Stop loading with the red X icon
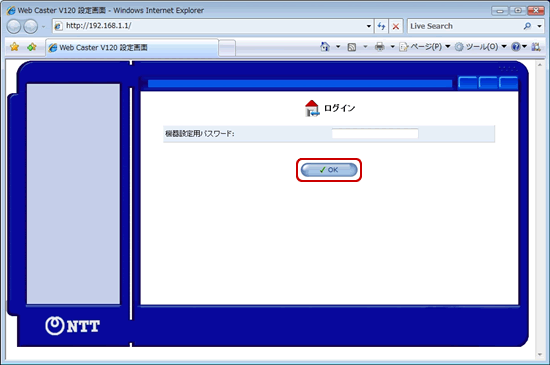This screenshot has height=365, width=550. (x=396, y=26)
